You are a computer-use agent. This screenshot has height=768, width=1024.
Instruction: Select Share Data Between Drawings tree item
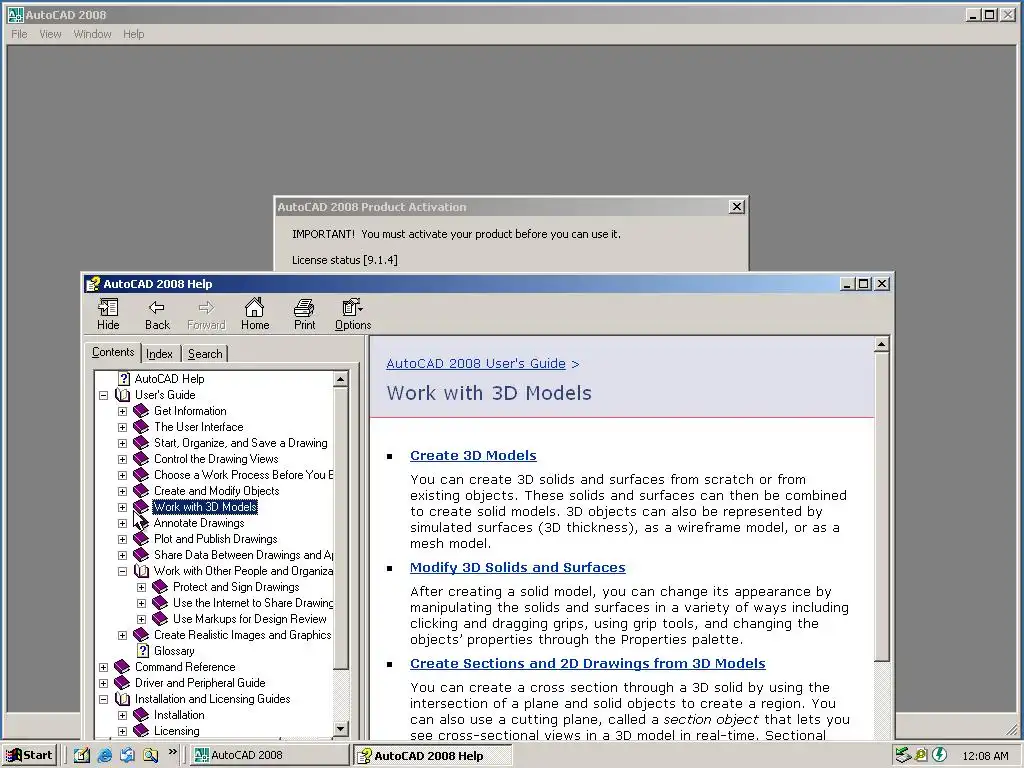(243, 555)
